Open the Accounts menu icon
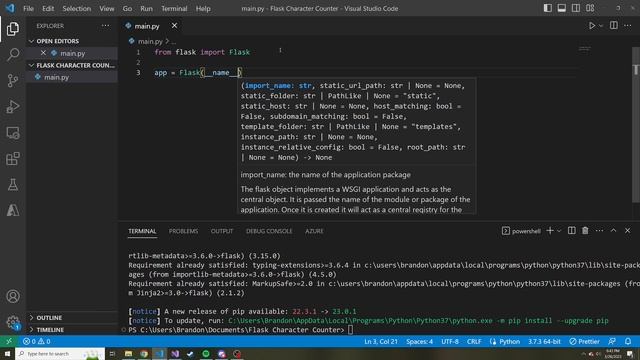Image resolution: width=640 pixels, height=360 pixels. pos(13,296)
